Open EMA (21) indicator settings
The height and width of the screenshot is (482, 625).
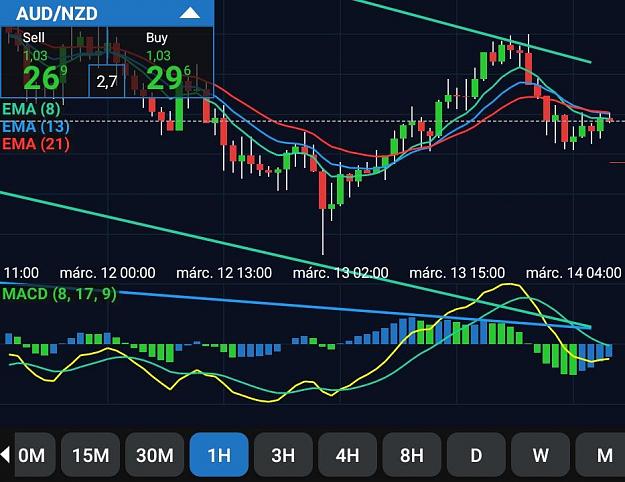pos(36,144)
